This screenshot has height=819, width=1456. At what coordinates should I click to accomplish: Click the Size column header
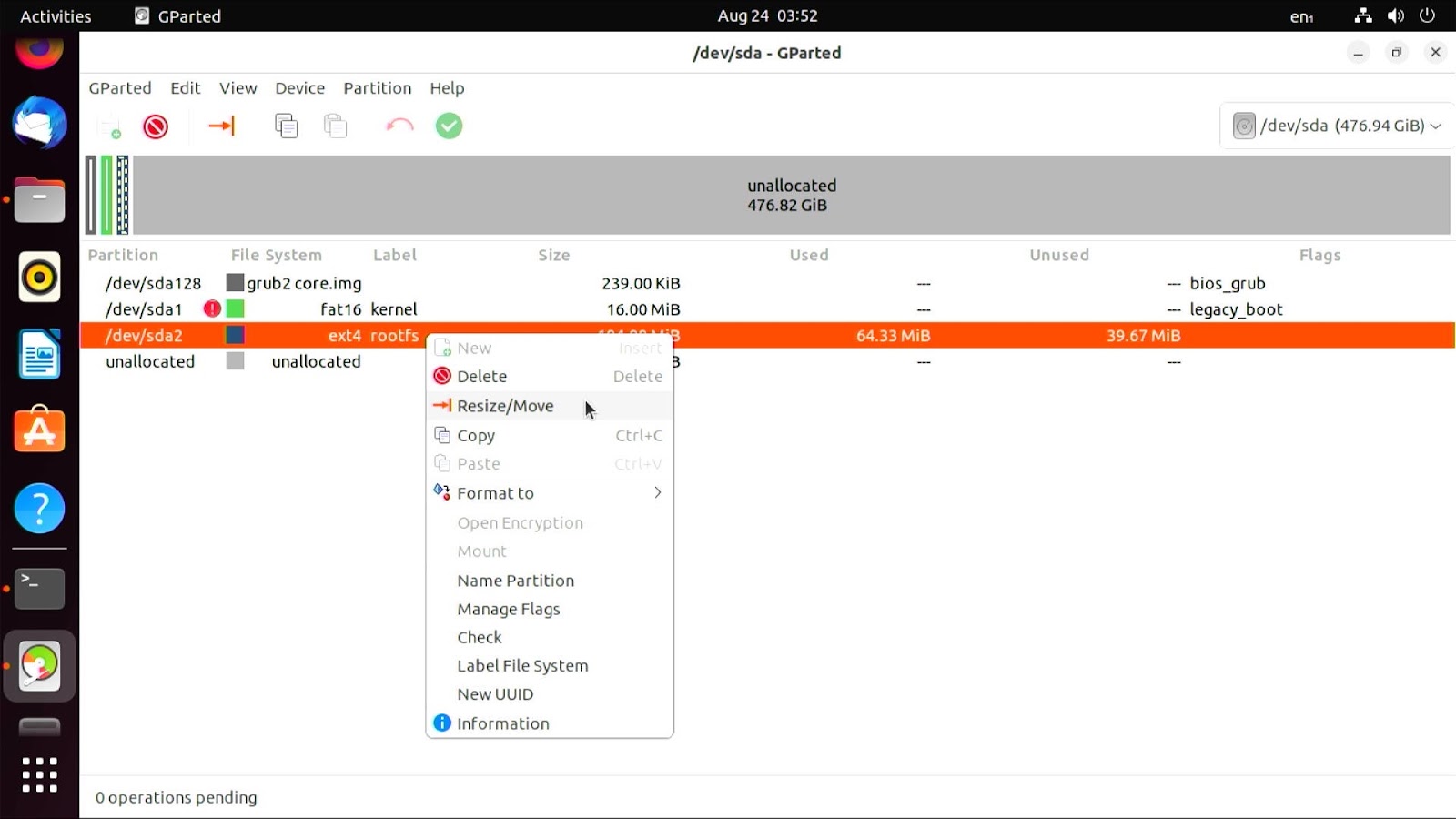click(x=553, y=255)
